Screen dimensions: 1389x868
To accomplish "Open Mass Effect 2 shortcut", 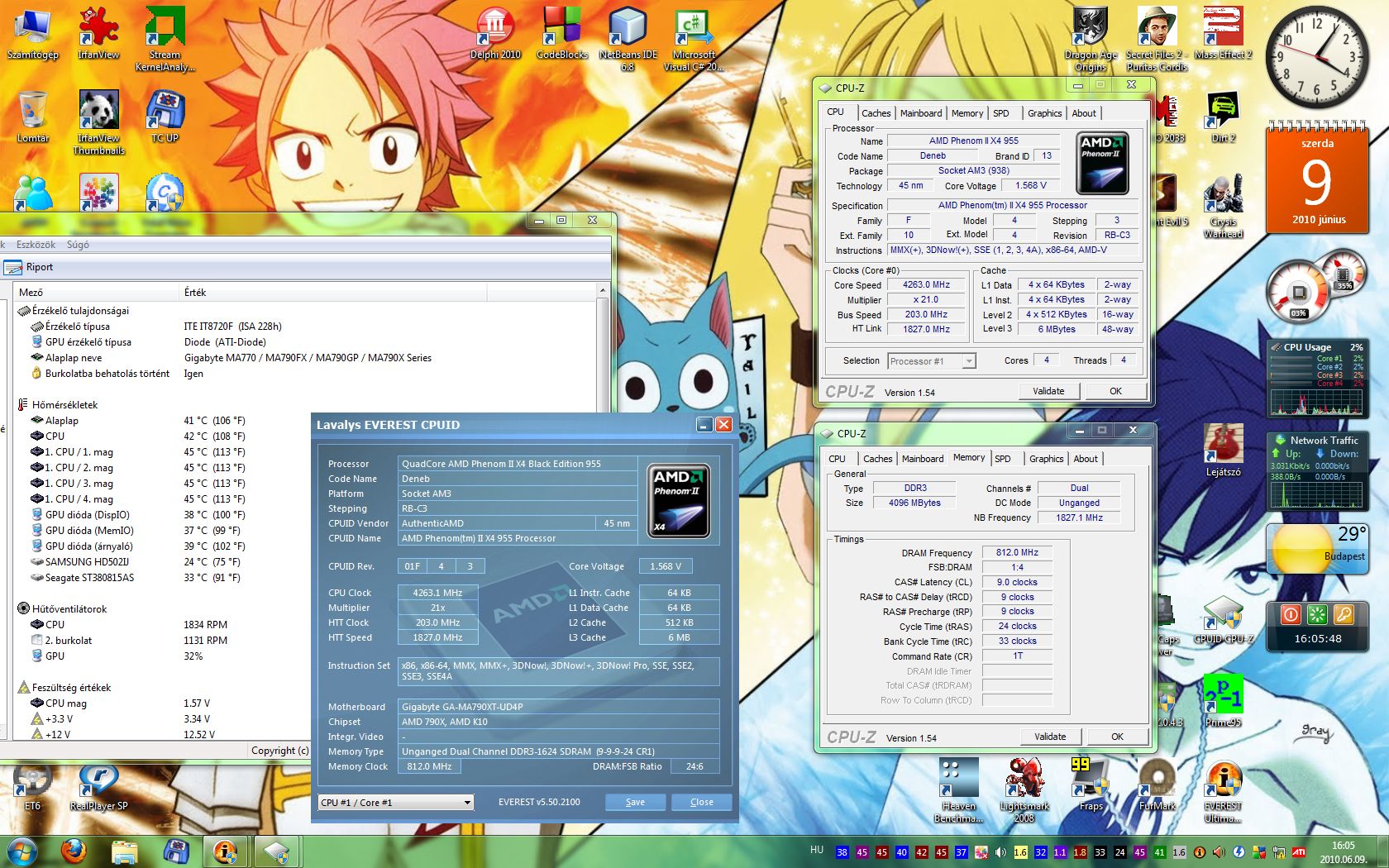I will click(1223, 34).
